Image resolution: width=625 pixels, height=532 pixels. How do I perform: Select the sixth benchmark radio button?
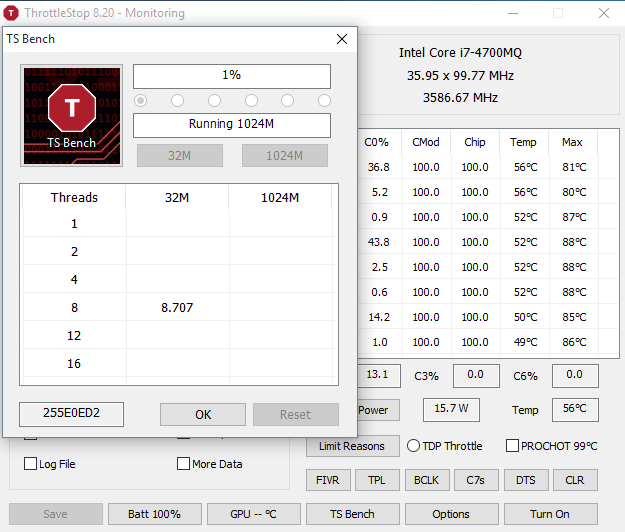click(324, 100)
